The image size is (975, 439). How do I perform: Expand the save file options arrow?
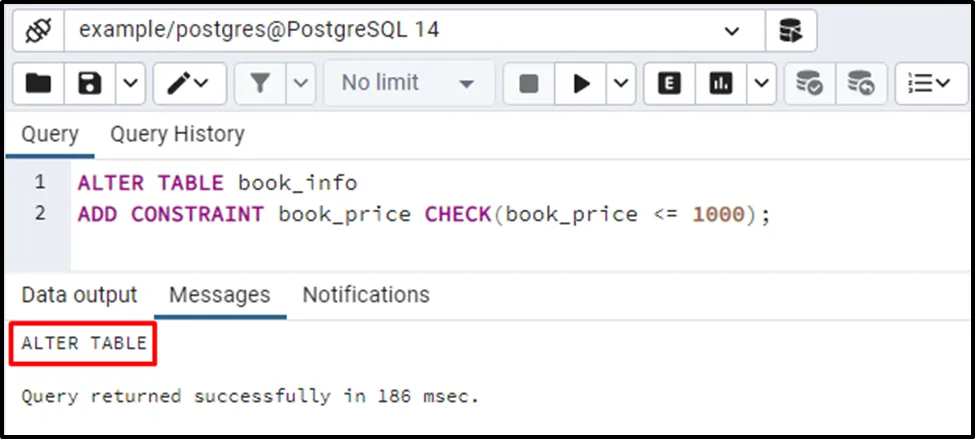pyautogui.click(x=130, y=83)
